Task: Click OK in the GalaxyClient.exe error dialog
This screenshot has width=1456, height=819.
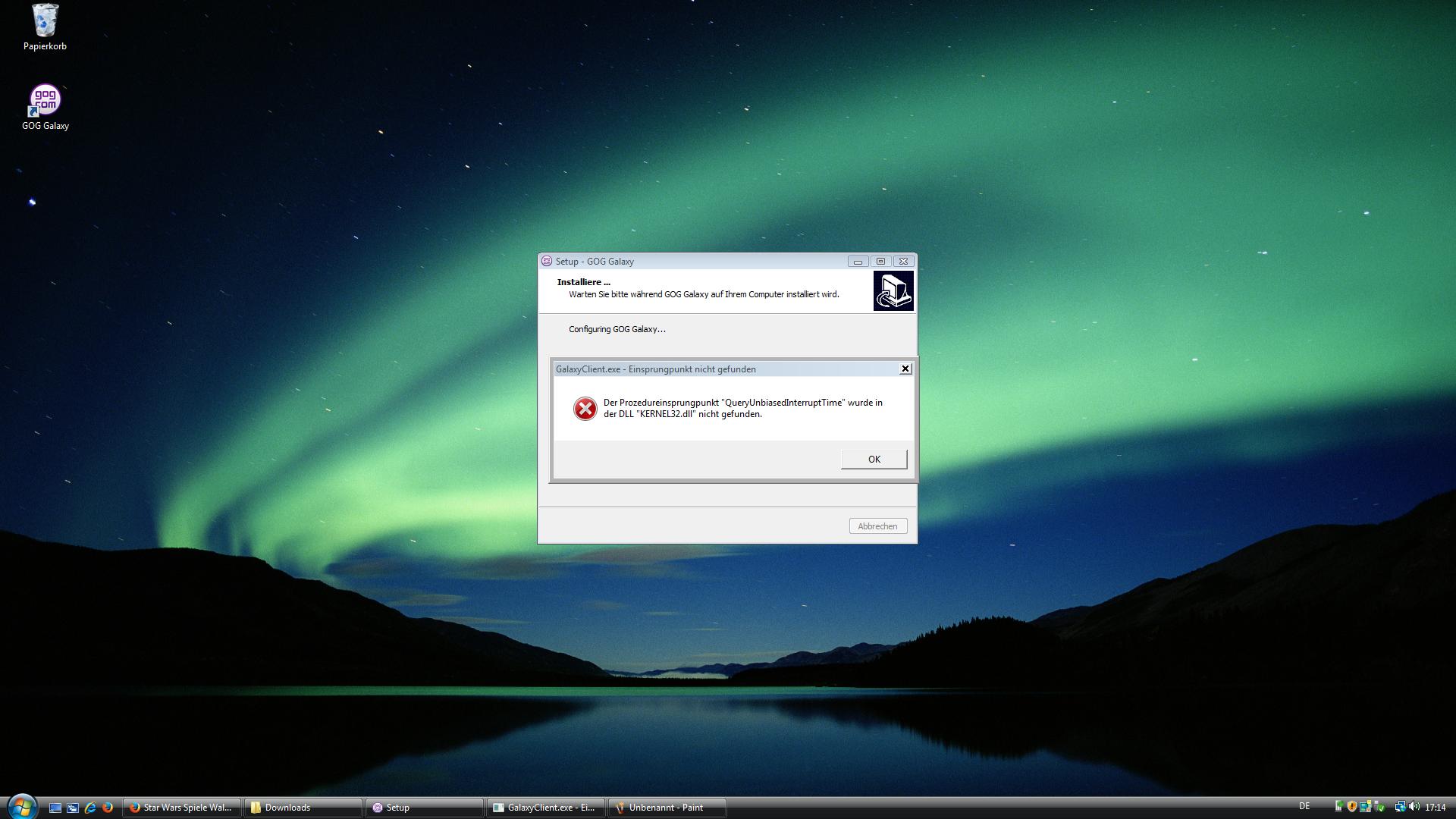Action: (x=874, y=459)
